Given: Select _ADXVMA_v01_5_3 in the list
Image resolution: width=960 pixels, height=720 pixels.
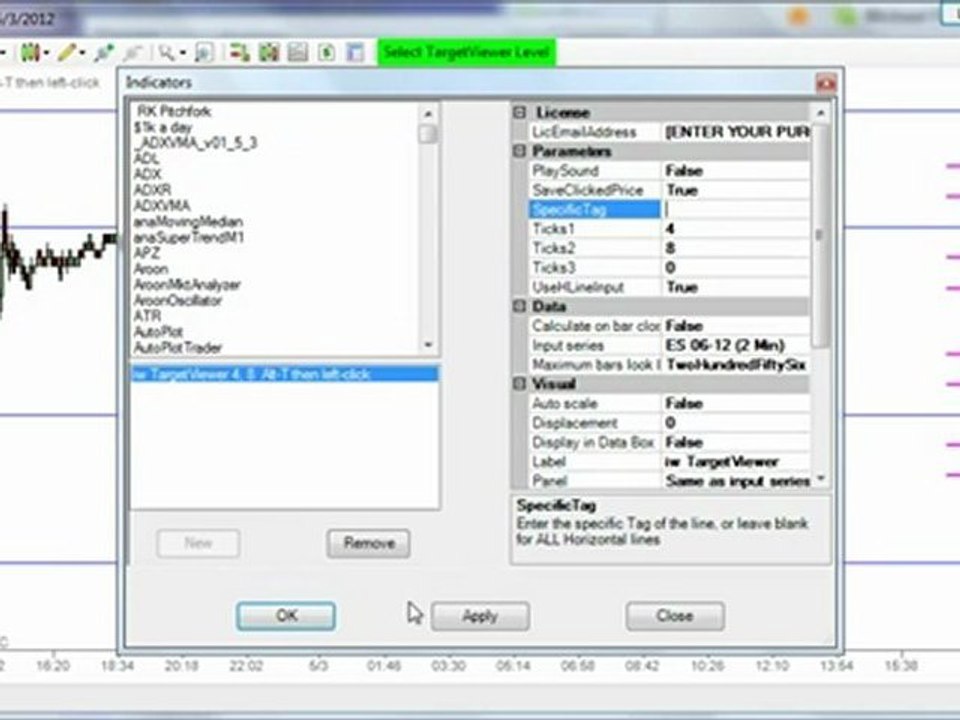Looking at the screenshot, I should [196, 143].
